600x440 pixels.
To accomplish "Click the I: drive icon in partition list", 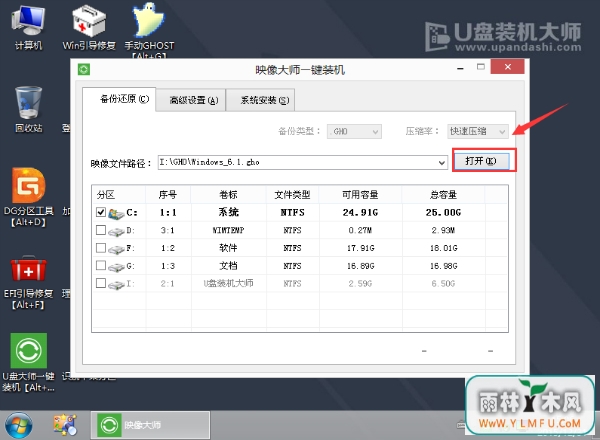I will 116,284.
